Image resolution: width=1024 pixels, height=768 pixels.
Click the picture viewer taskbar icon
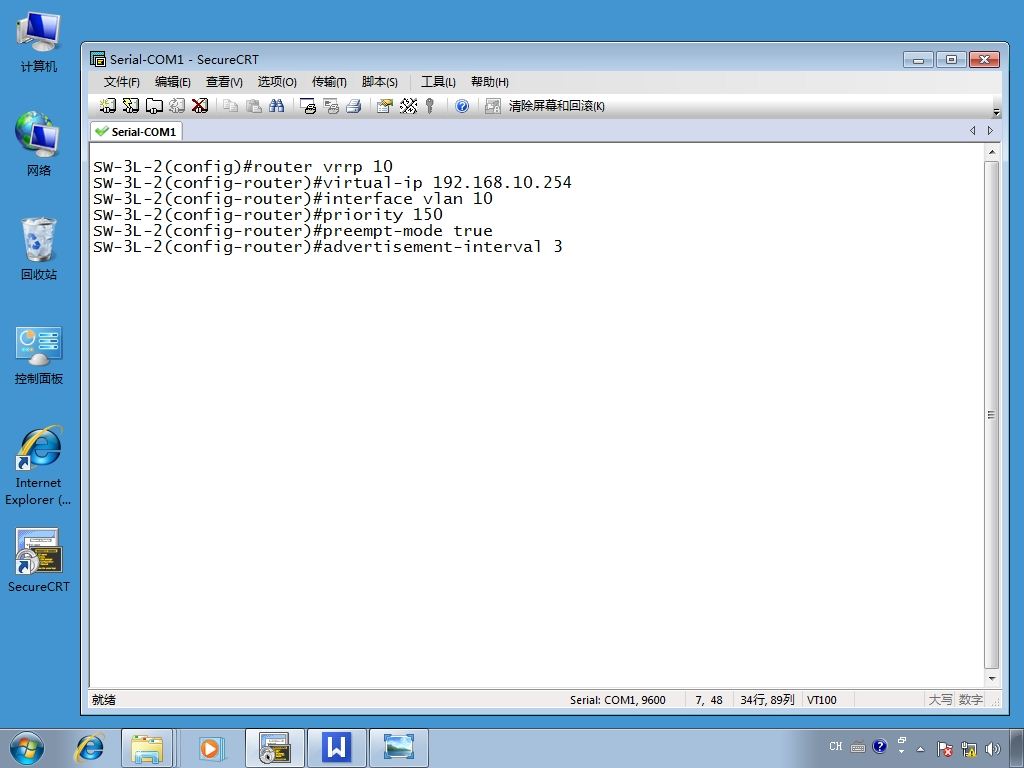tap(398, 748)
